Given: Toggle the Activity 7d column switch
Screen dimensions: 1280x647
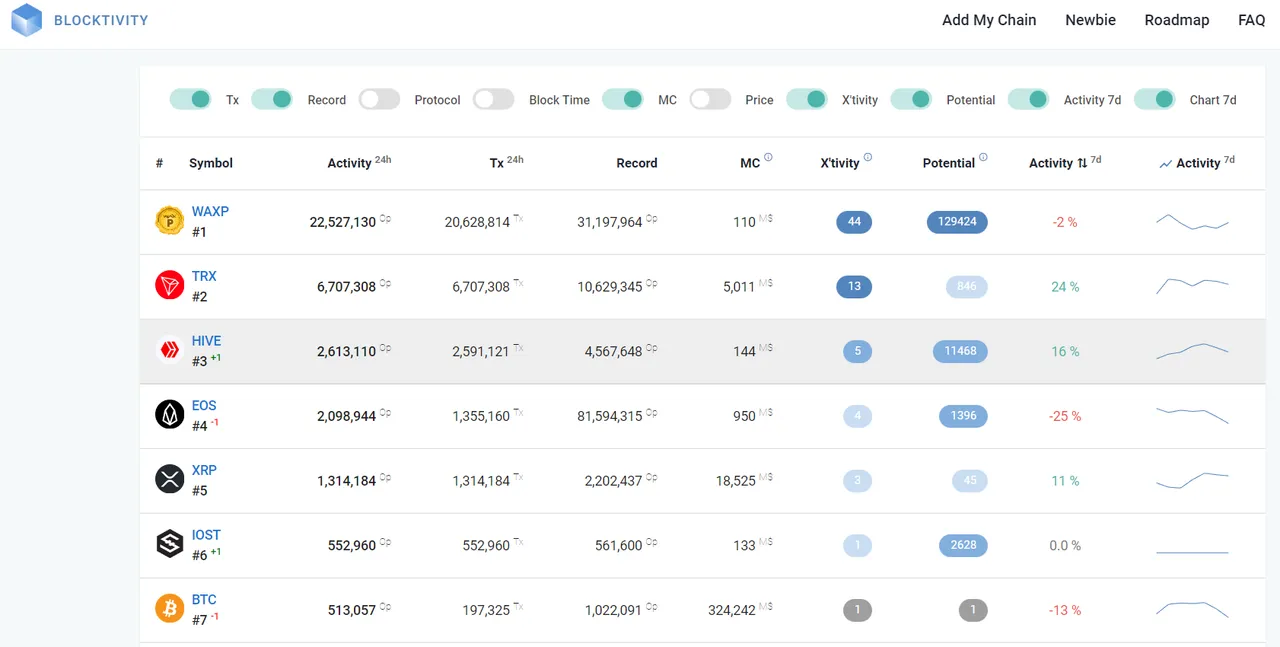Looking at the screenshot, I should coord(1028,99).
